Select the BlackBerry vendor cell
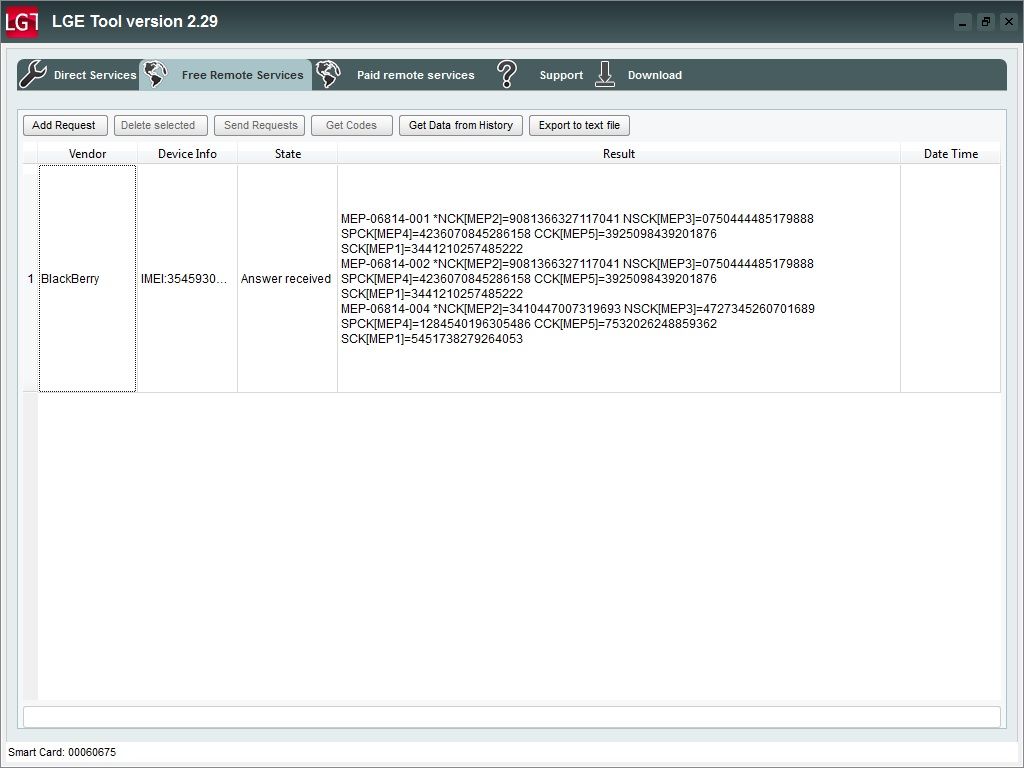Screen dimensions: 1024x768 pyautogui.click(x=88, y=278)
